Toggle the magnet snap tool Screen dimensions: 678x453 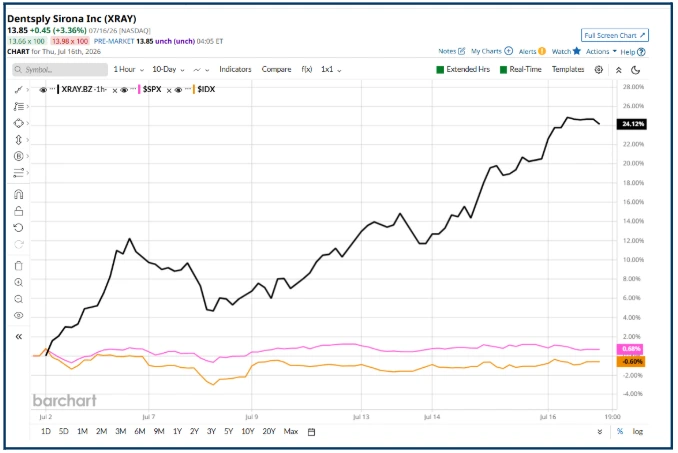(x=19, y=194)
